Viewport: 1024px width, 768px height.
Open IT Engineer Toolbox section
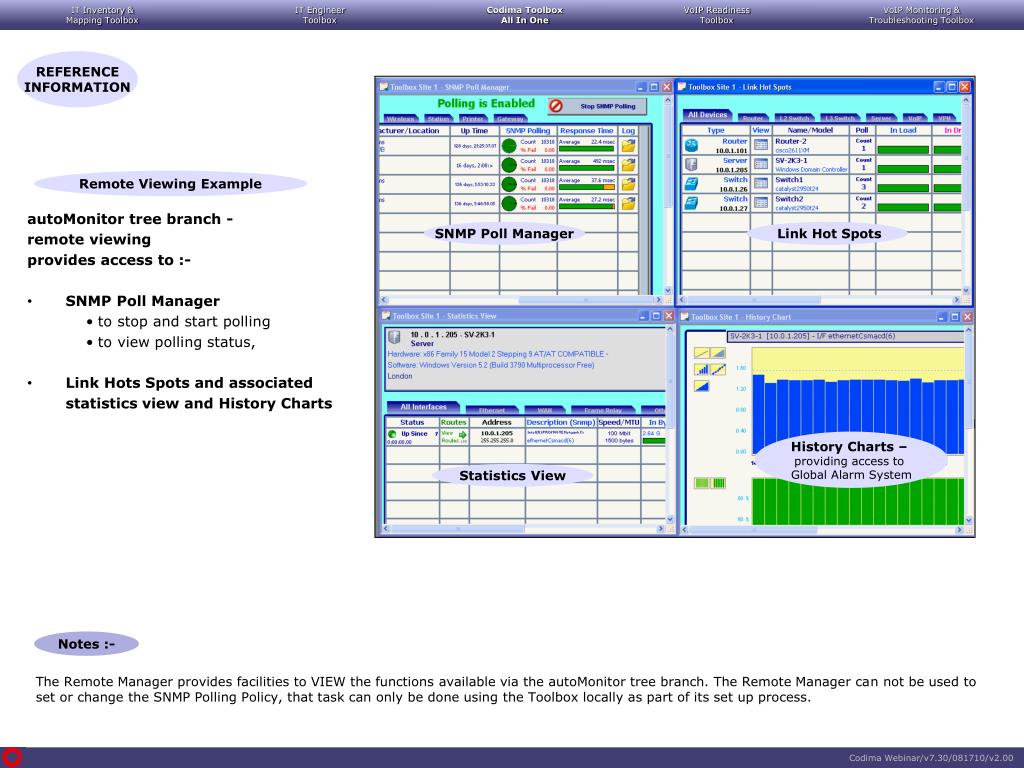(319, 15)
